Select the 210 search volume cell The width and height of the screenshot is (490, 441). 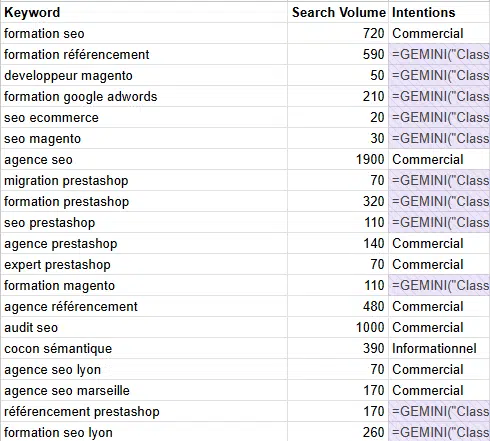(338, 96)
